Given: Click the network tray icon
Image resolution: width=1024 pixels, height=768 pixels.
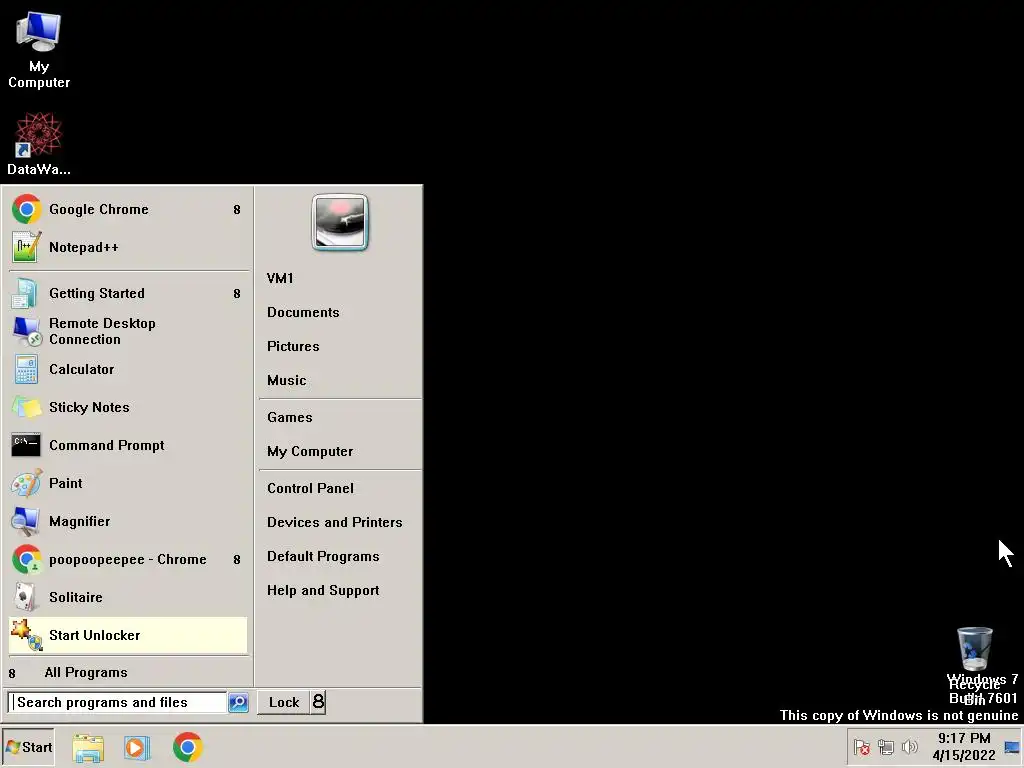Looking at the screenshot, I should [886, 747].
